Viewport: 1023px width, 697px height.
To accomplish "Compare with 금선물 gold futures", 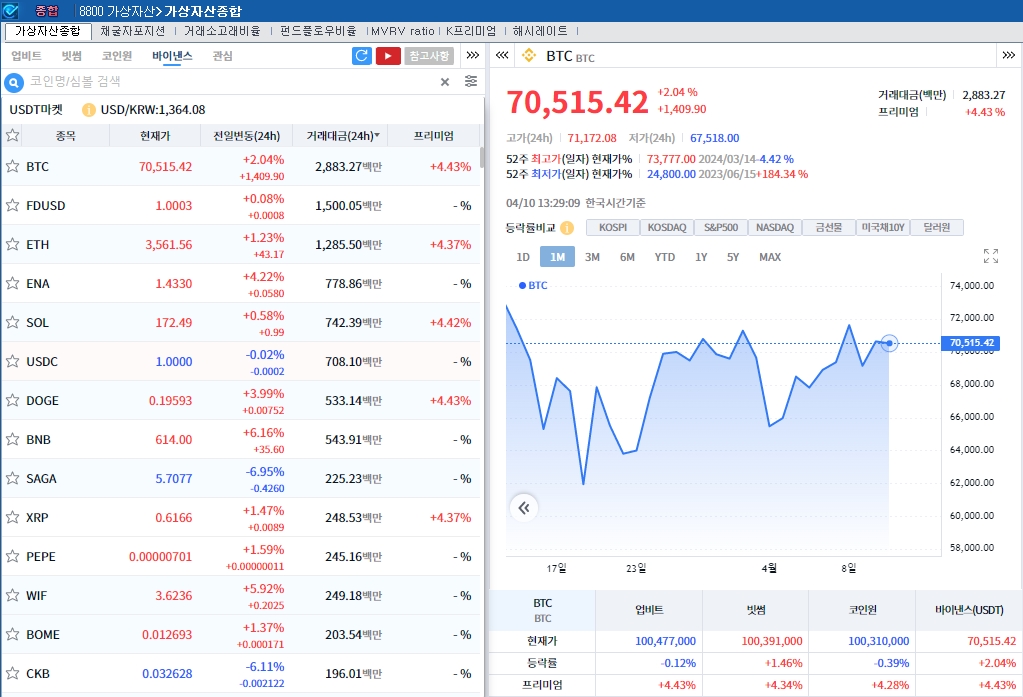I will click(x=829, y=227).
